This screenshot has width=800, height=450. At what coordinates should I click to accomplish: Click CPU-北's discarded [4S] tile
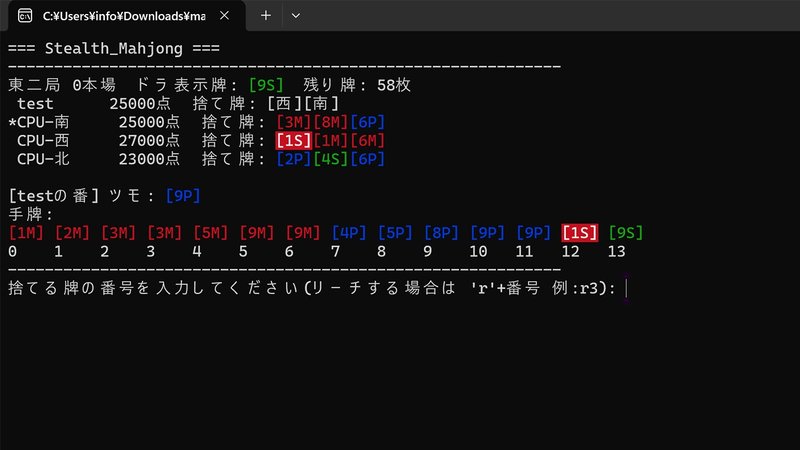pyautogui.click(x=331, y=159)
